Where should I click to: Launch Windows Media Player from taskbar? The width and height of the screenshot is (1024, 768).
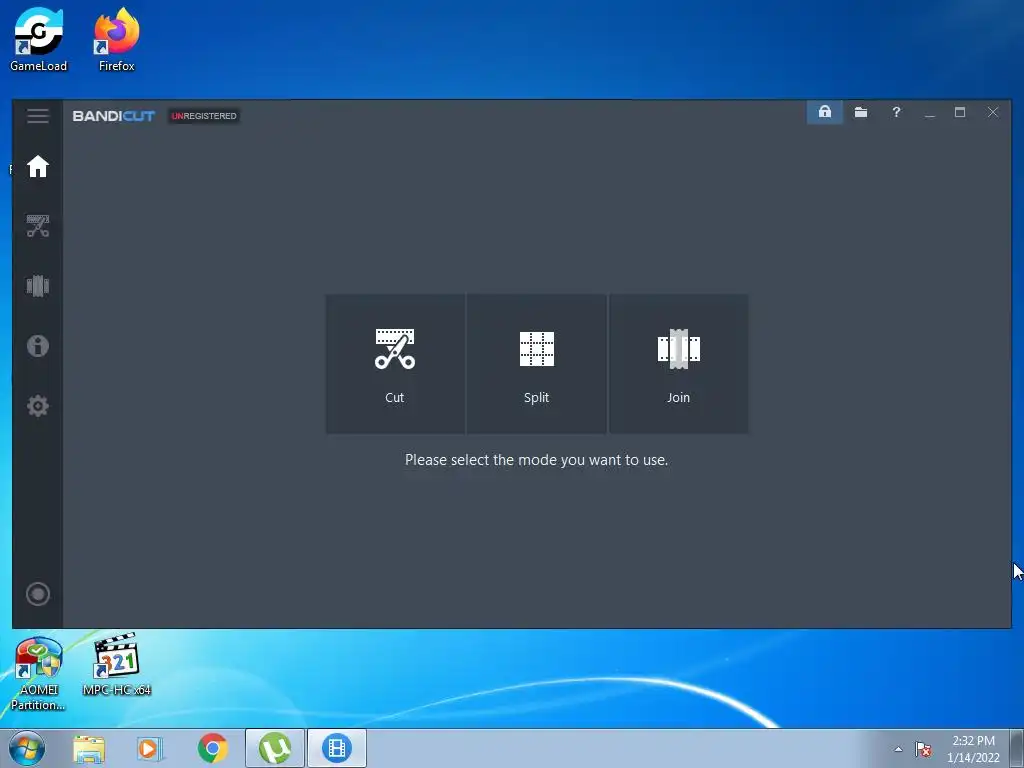tap(149, 748)
